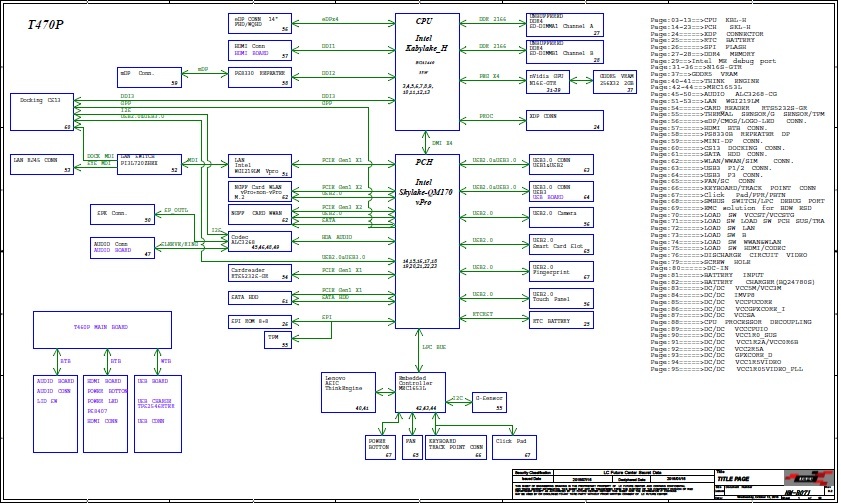Click the "BATTERY CHARGER(BQ24780S)" index line
This screenshot has width=841, height=504.
pyautogui.click(x=733, y=282)
